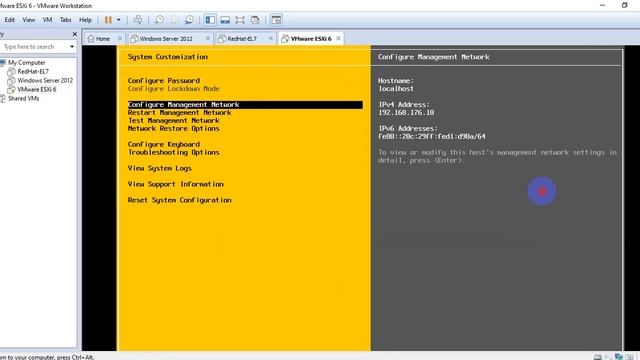Toggle the library sidebar view icon

(210, 20)
